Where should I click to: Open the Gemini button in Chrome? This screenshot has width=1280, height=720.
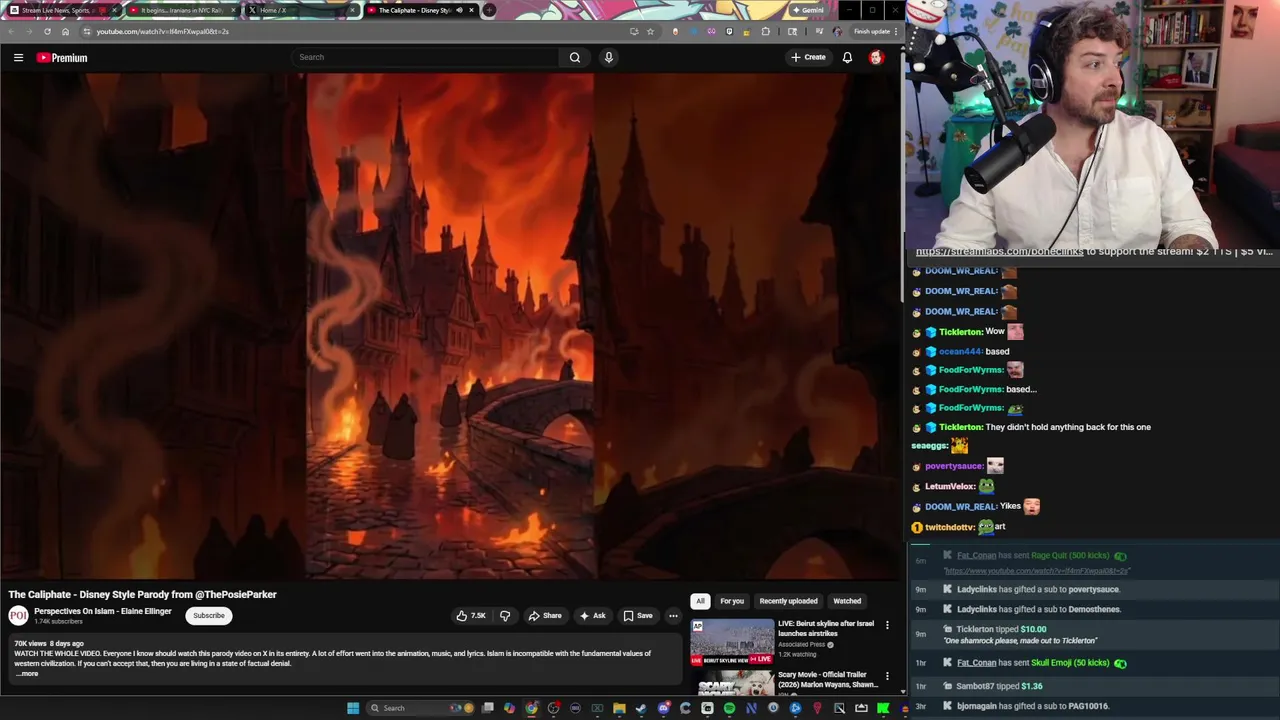click(x=807, y=10)
